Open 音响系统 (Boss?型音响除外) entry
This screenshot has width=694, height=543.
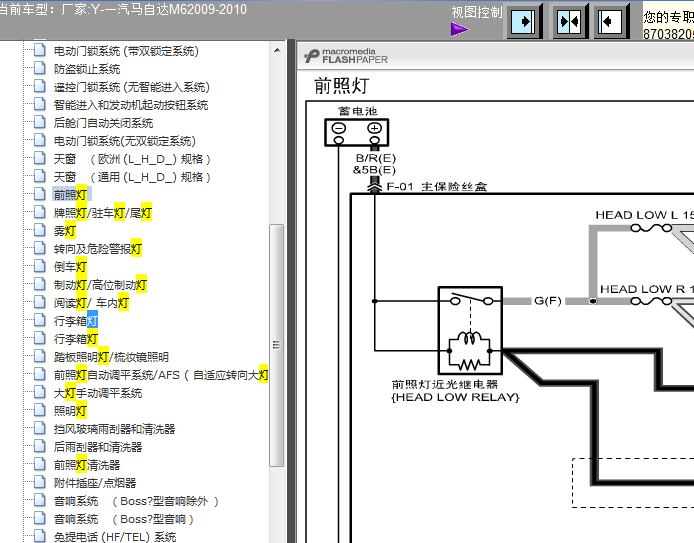136,501
